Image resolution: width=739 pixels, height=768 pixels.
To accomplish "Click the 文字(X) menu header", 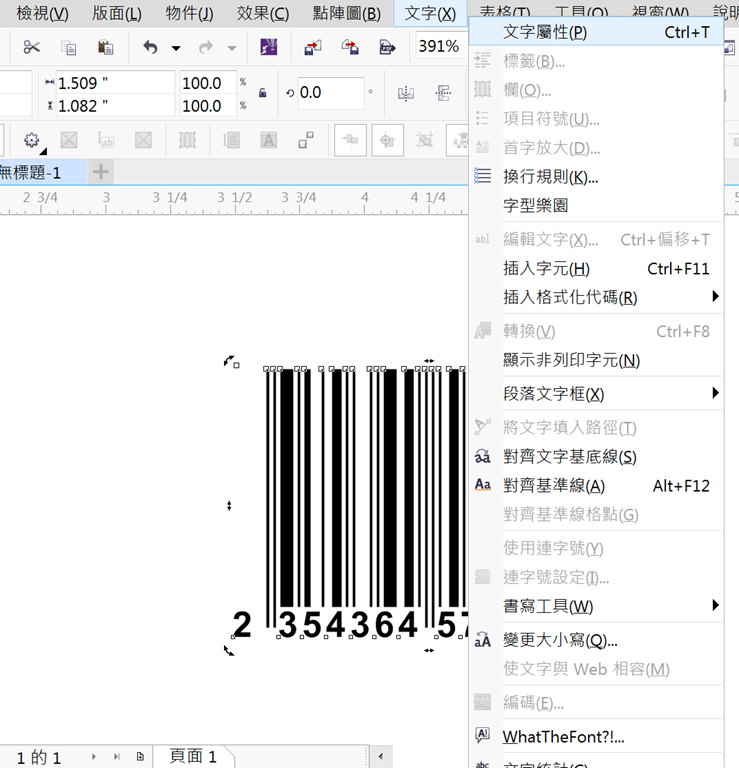I will point(430,13).
